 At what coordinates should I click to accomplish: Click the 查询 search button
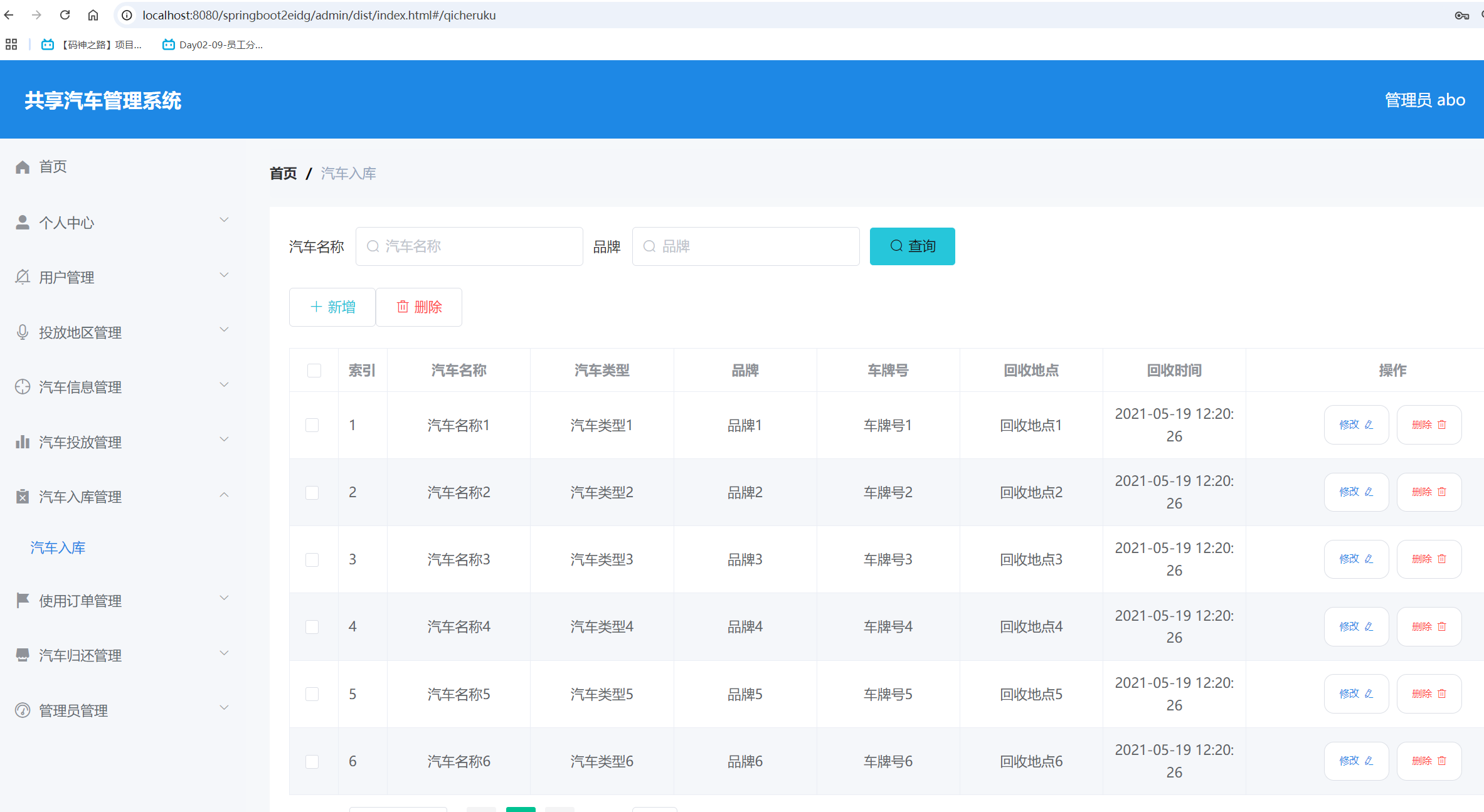pos(912,246)
